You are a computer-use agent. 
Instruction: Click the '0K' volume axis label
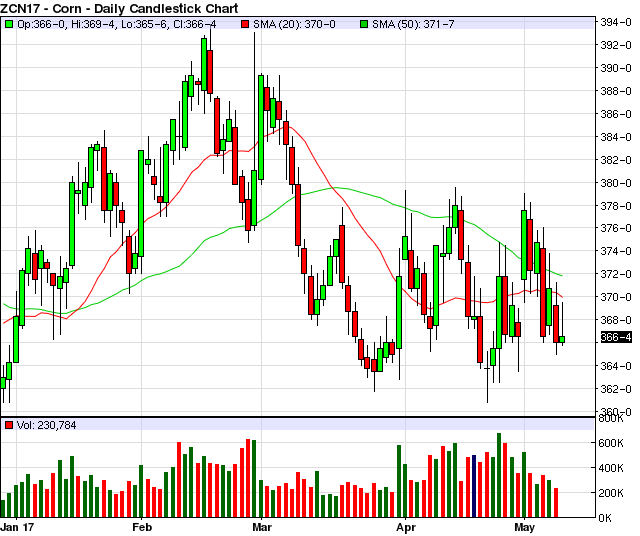(x=605, y=518)
